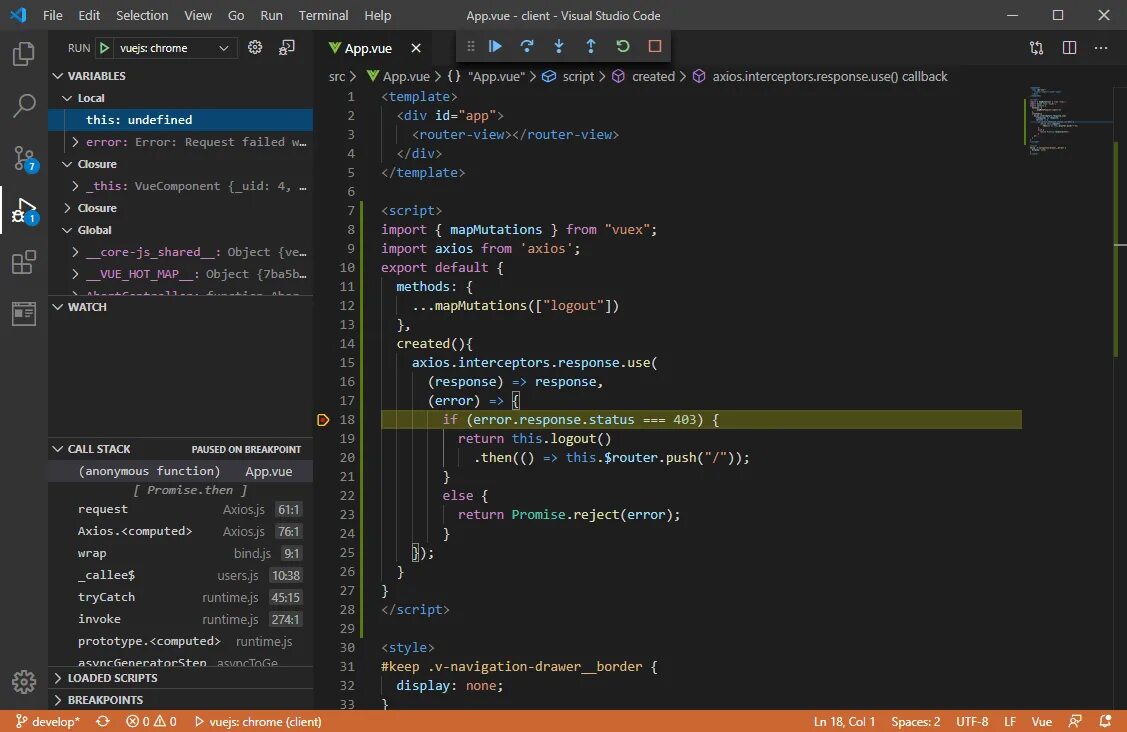Change language mode via Vue

[1042, 721]
